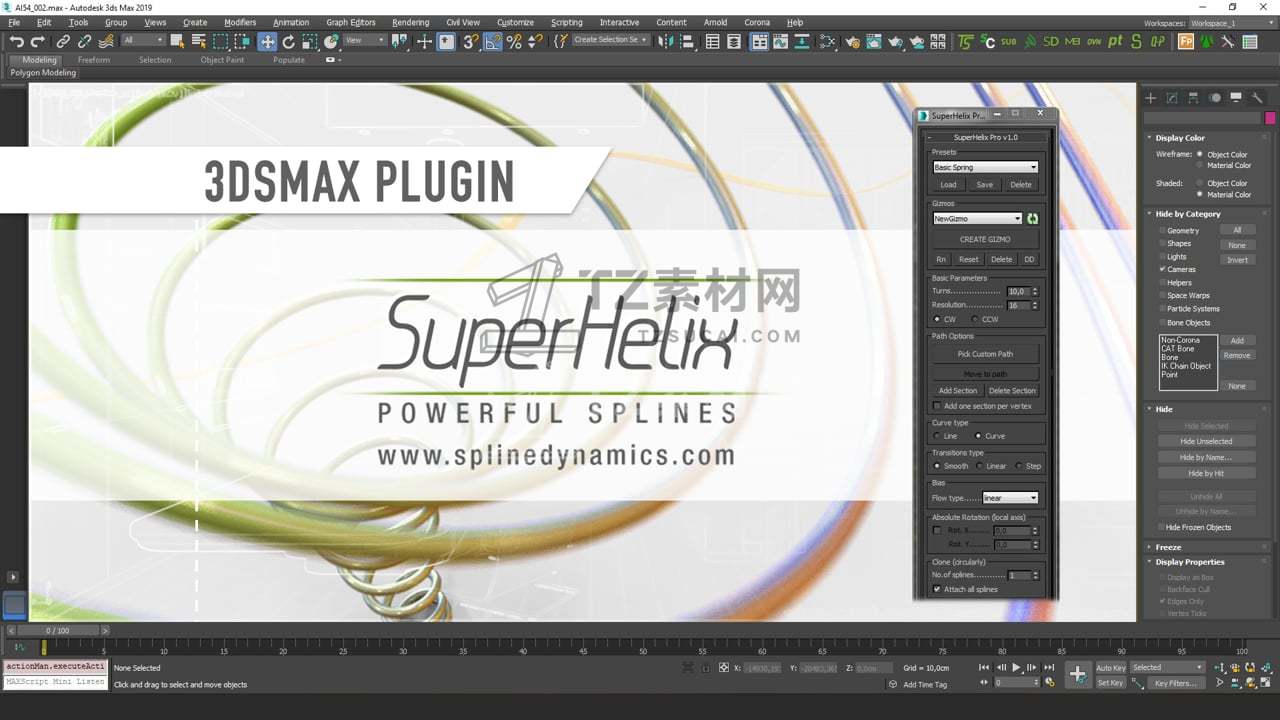Click CREATE GIZMO button

985,239
